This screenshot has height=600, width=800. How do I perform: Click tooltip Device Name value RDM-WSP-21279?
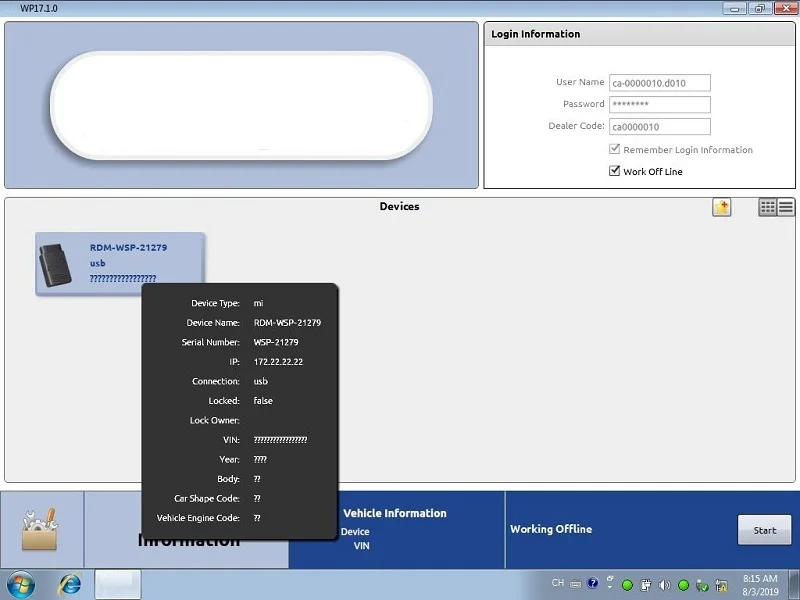pos(287,323)
